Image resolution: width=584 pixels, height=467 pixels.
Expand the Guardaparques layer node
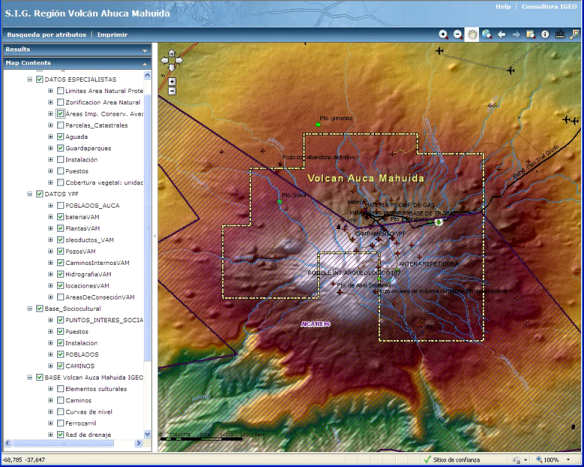(50, 148)
